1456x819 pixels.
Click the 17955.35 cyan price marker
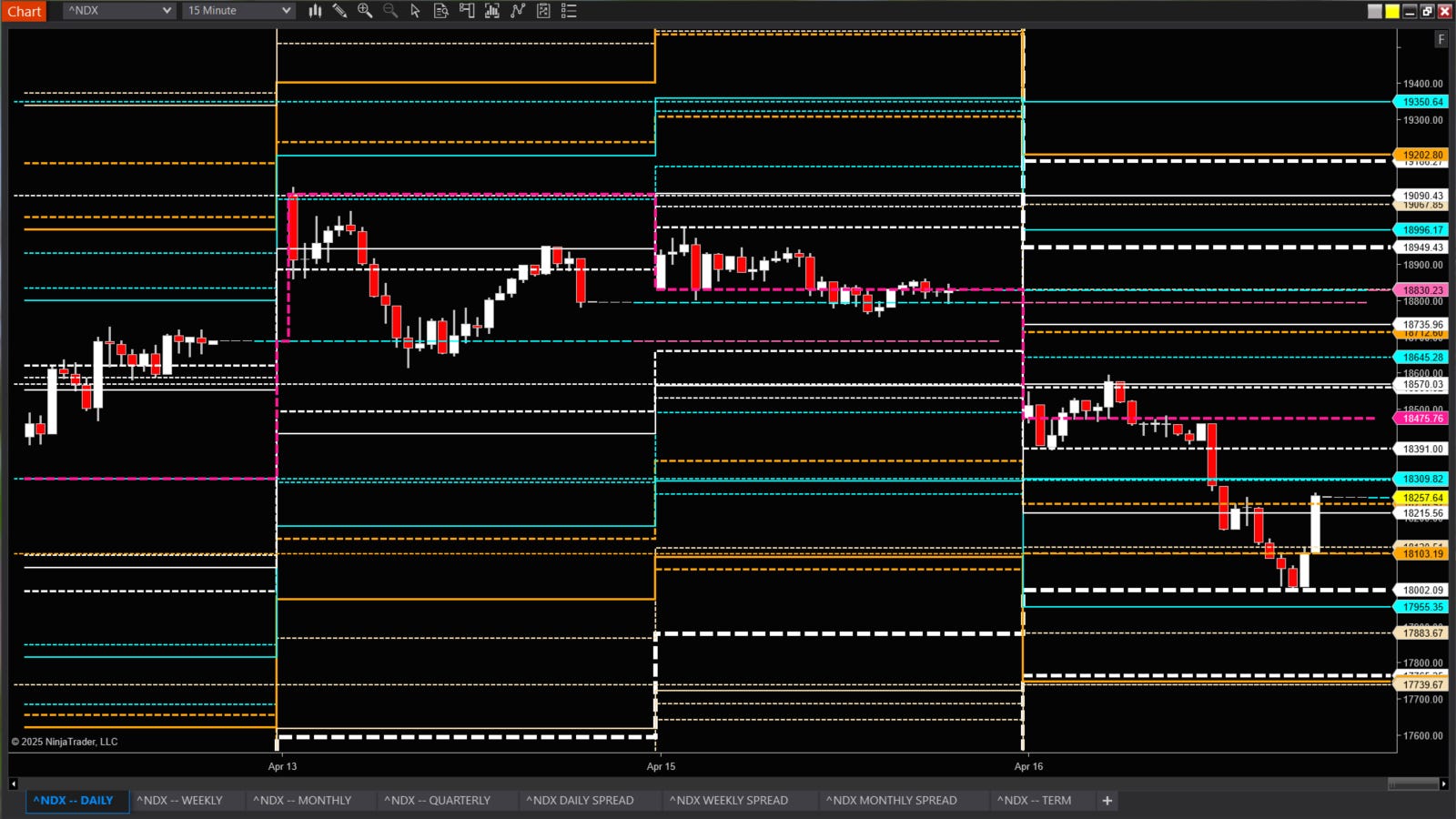pyautogui.click(x=1421, y=607)
